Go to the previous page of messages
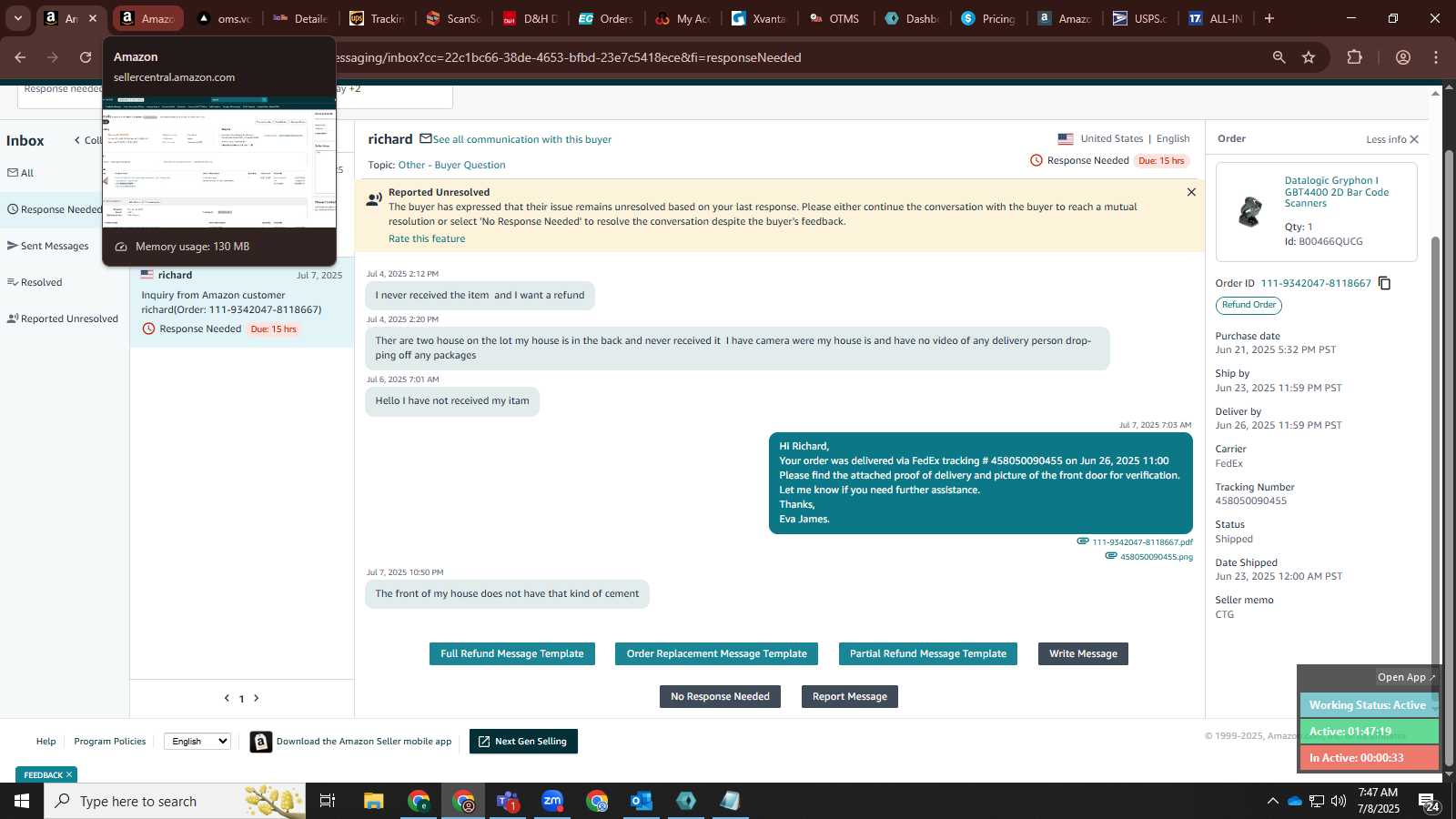The image size is (1456, 819). pyautogui.click(x=227, y=698)
